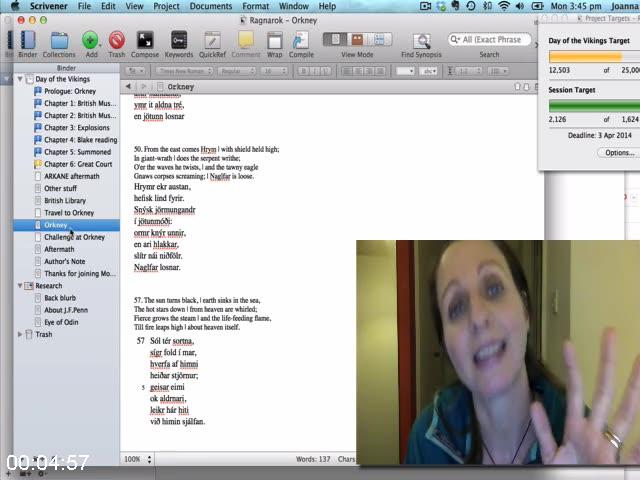Set justified text alignment

point(380,71)
